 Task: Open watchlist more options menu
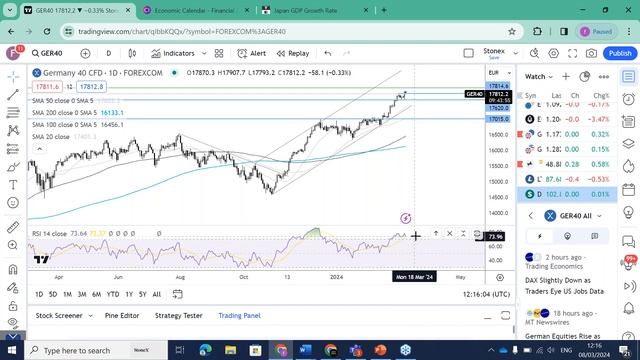pyautogui.click(x=604, y=77)
